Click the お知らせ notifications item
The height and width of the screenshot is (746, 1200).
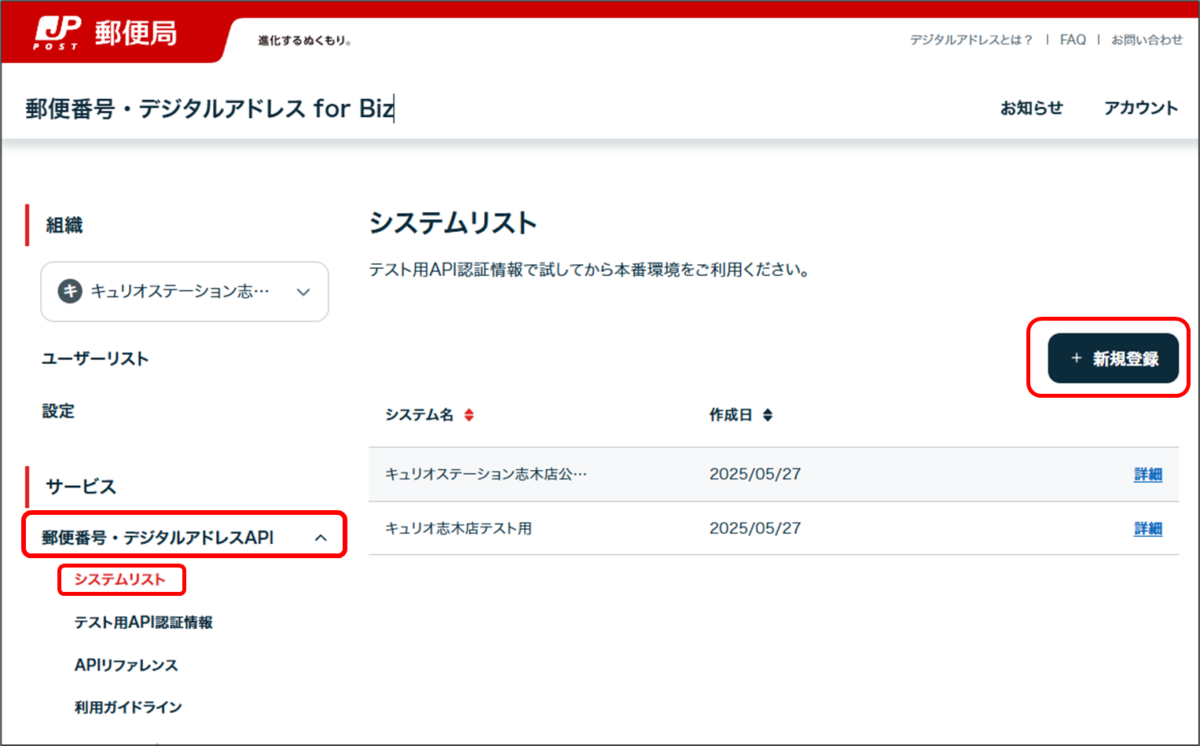[1031, 107]
